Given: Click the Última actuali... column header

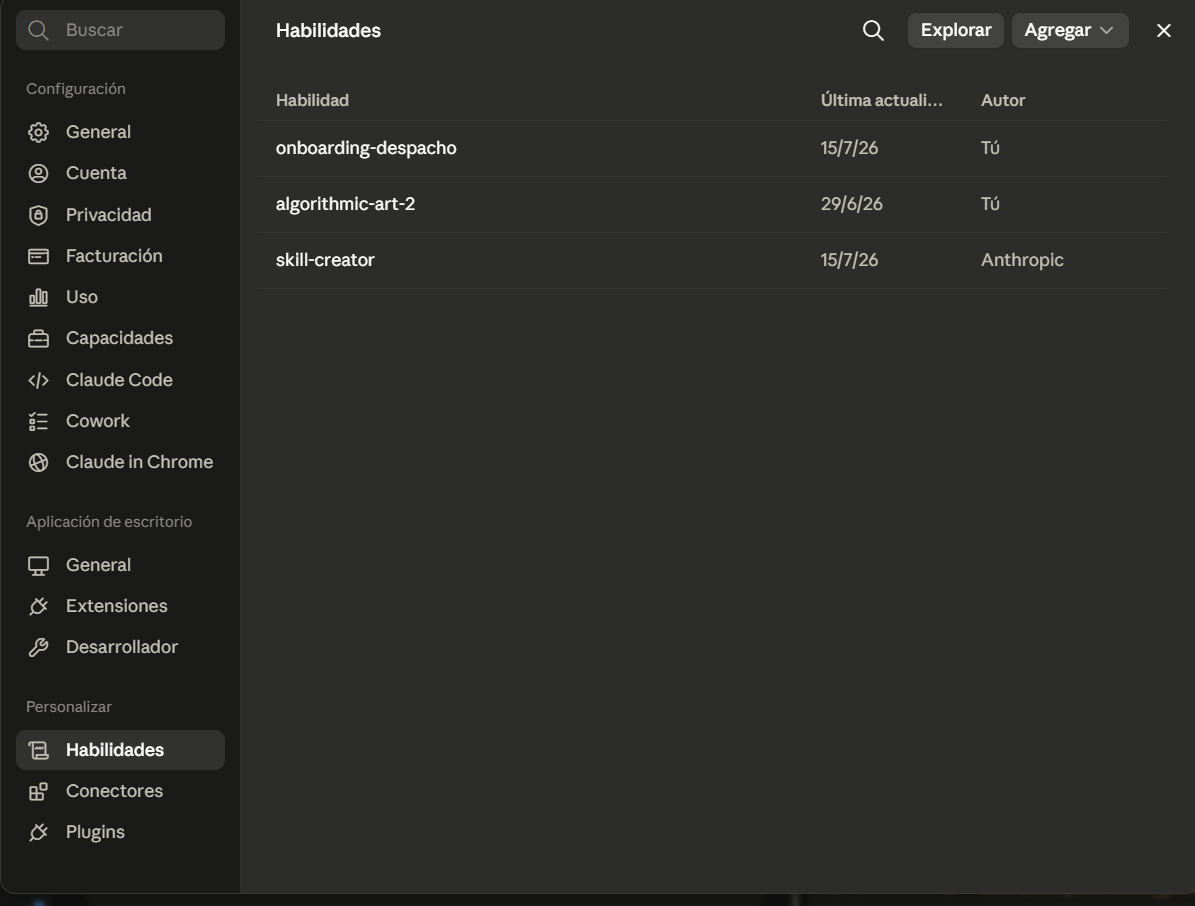Looking at the screenshot, I should pyautogui.click(x=882, y=101).
